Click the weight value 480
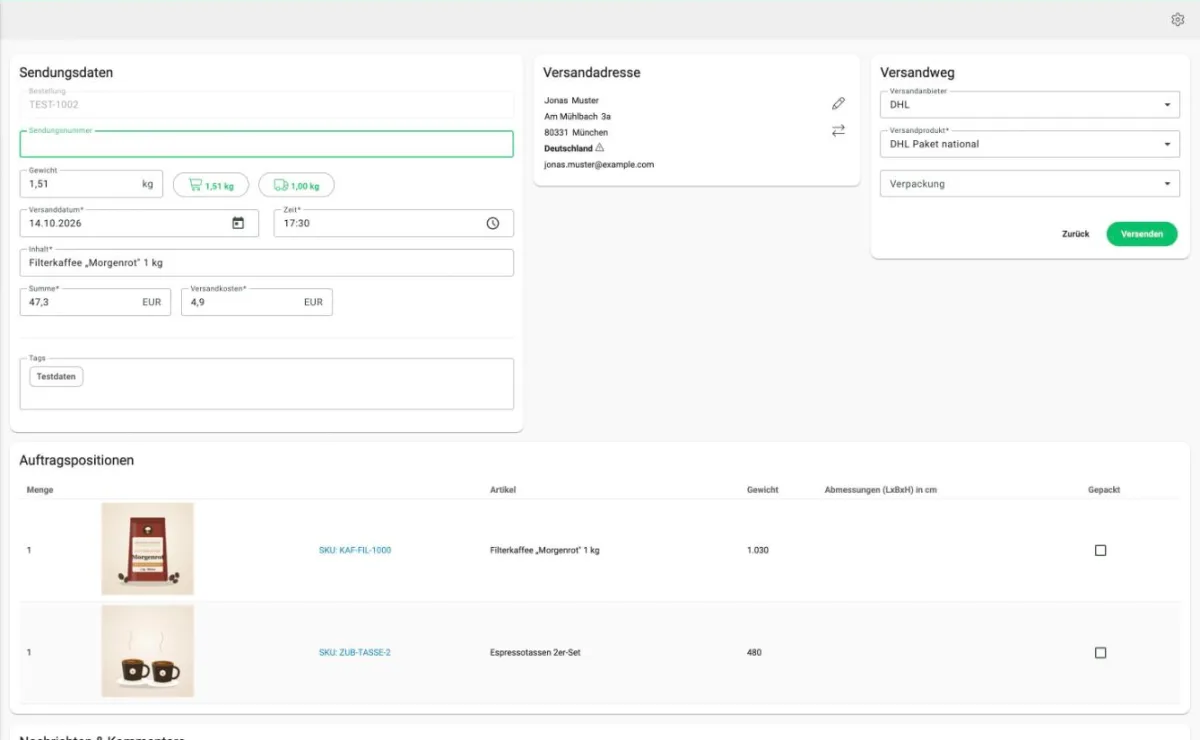The height and width of the screenshot is (740, 1200). [x=754, y=653]
